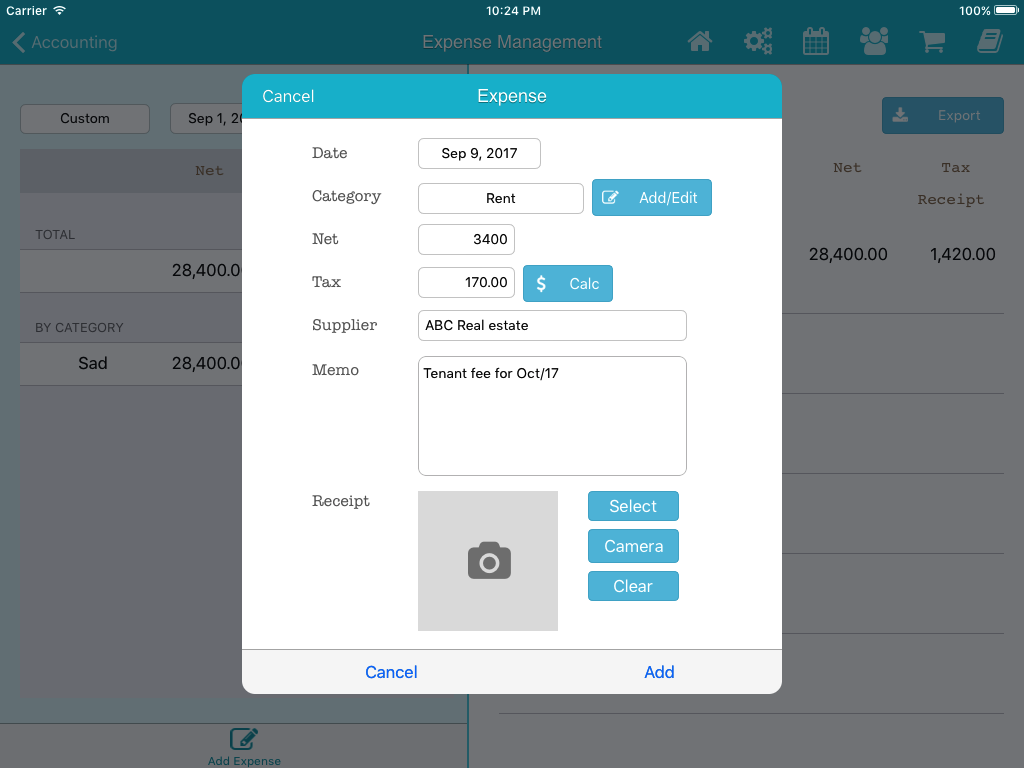Open the Custom period selector
This screenshot has height=768, width=1024.
85,119
